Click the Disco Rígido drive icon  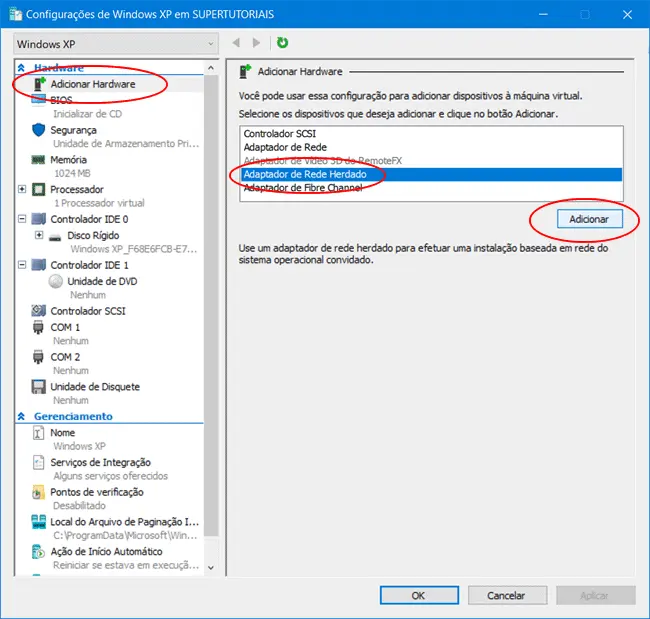(55, 237)
